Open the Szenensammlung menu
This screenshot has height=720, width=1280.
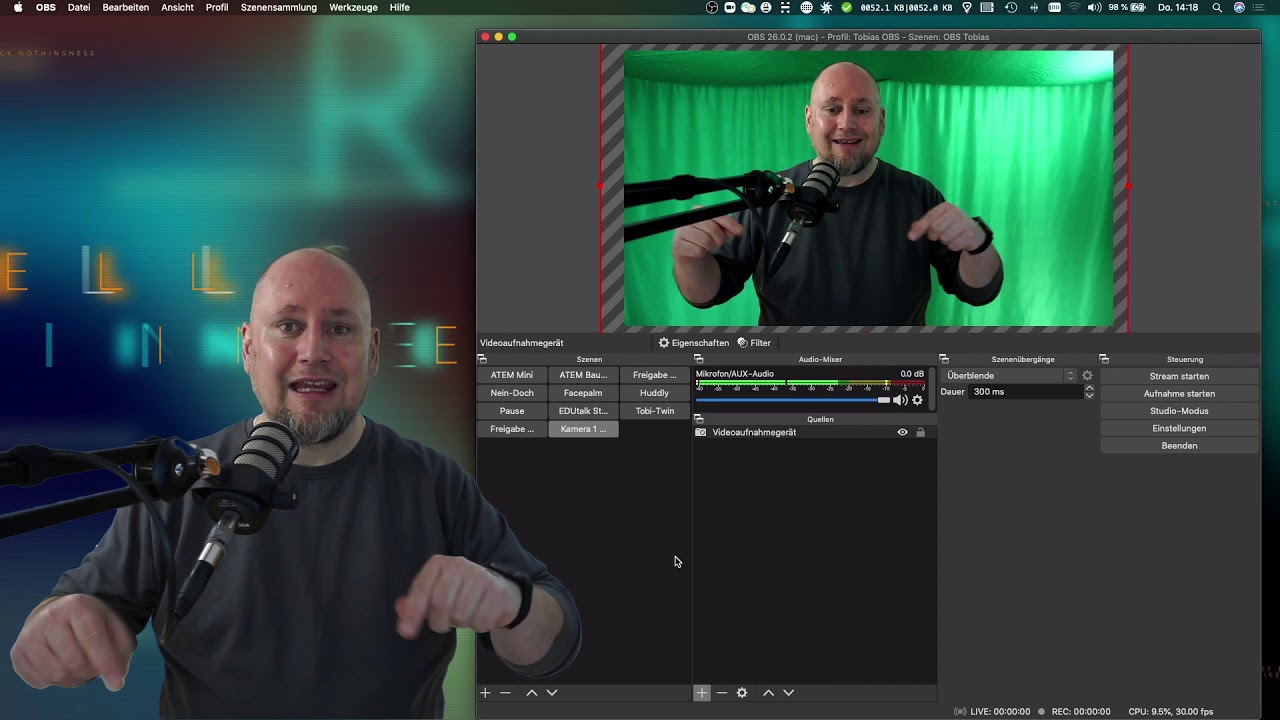(278, 7)
